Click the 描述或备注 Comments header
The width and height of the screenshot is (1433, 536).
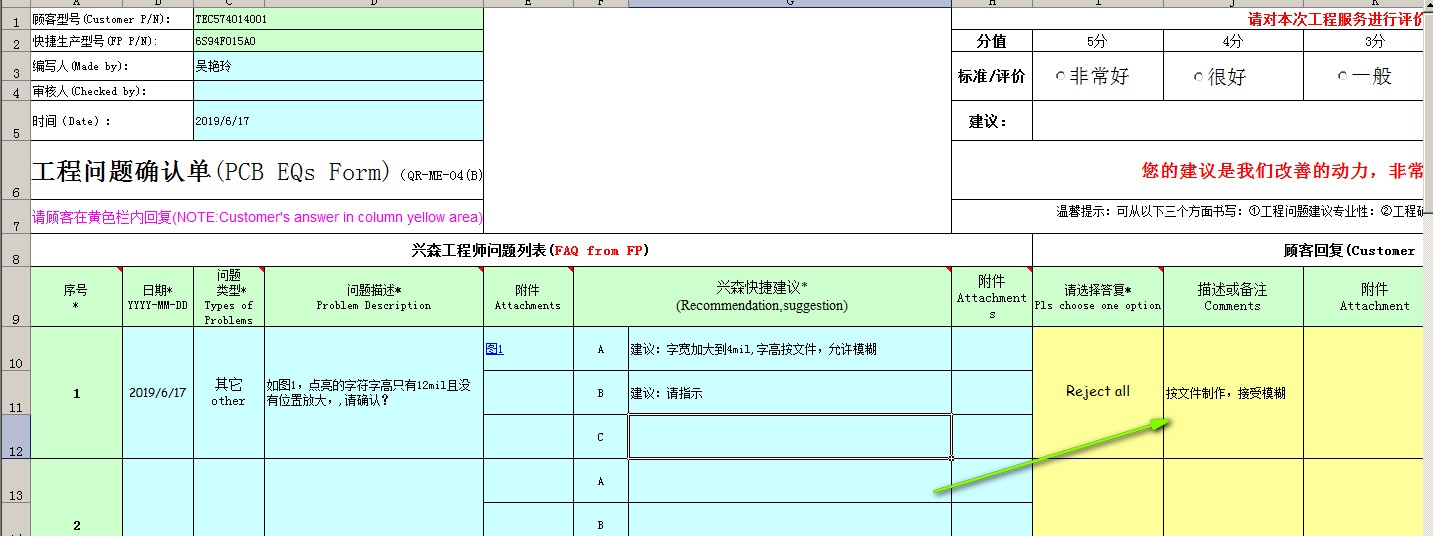[1232, 296]
